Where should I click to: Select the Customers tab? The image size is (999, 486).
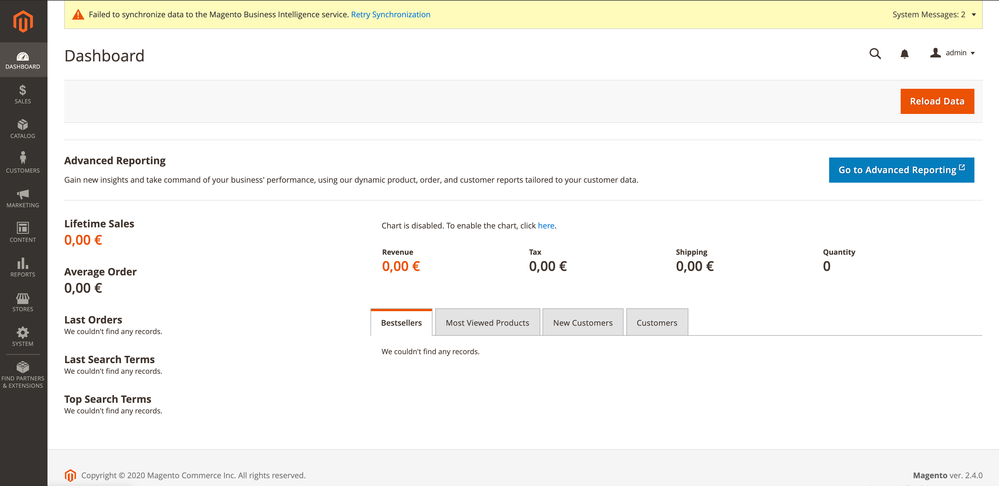point(657,323)
